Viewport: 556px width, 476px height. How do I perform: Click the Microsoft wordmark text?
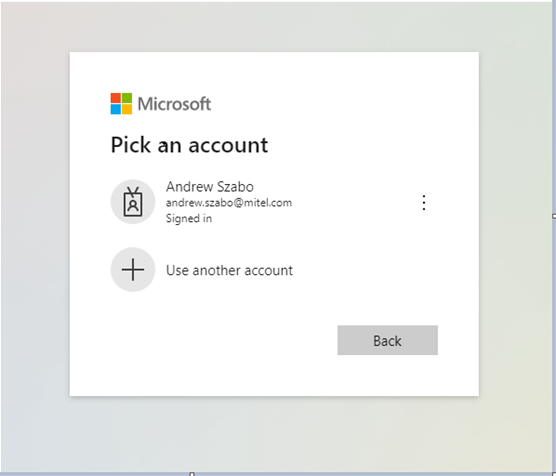pos(174,104)
